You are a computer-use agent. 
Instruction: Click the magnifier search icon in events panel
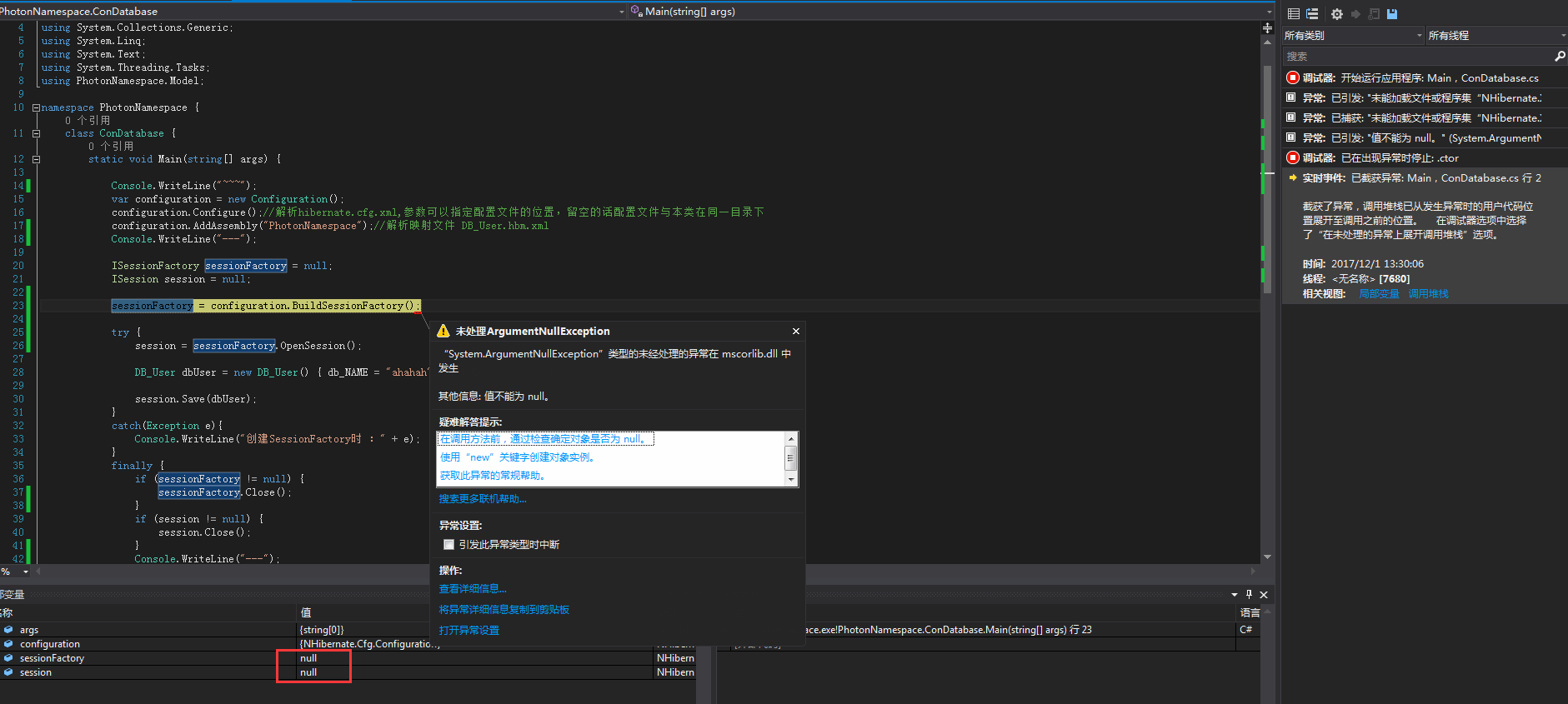[x=1560, y=57]
